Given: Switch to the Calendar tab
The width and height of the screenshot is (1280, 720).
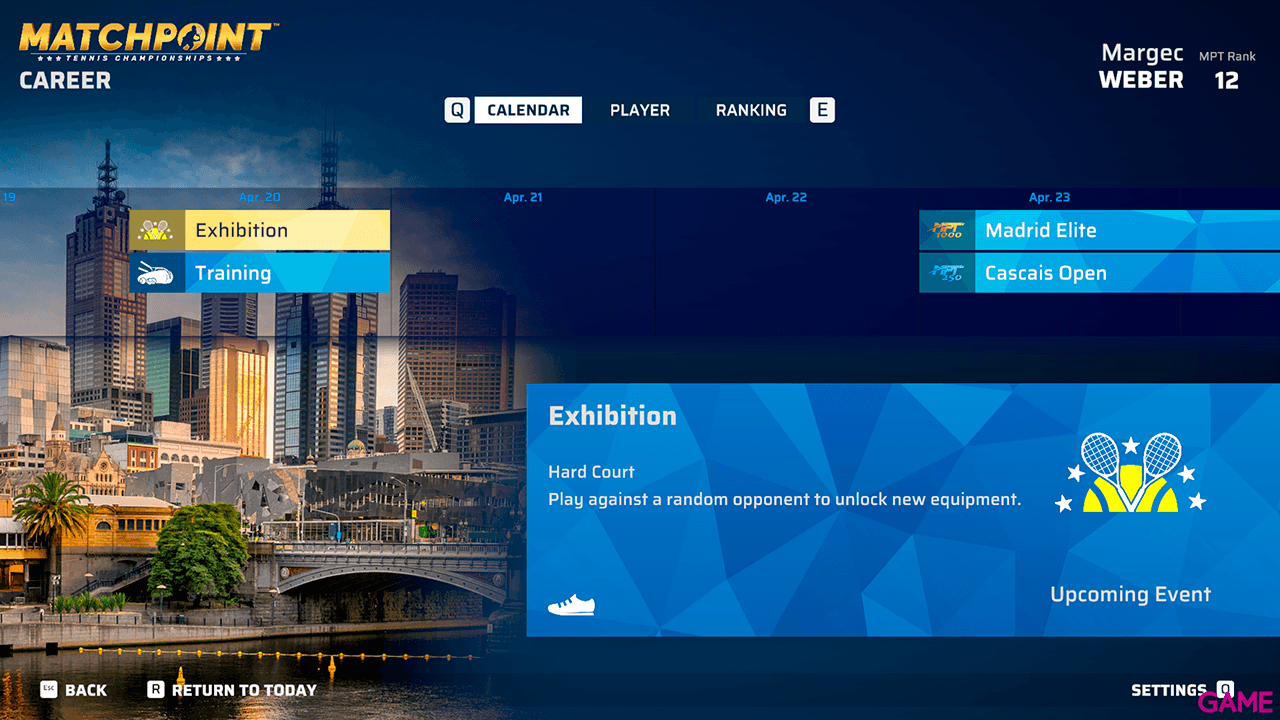Looking at the screenshot, I should click(x=528, y=110).
